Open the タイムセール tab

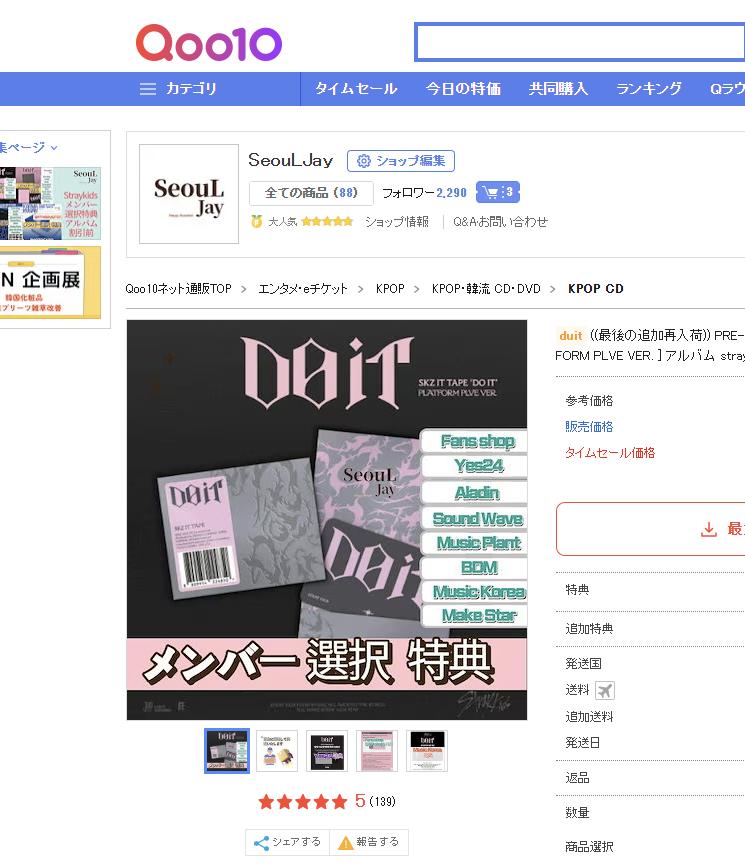tap(356, 89)
